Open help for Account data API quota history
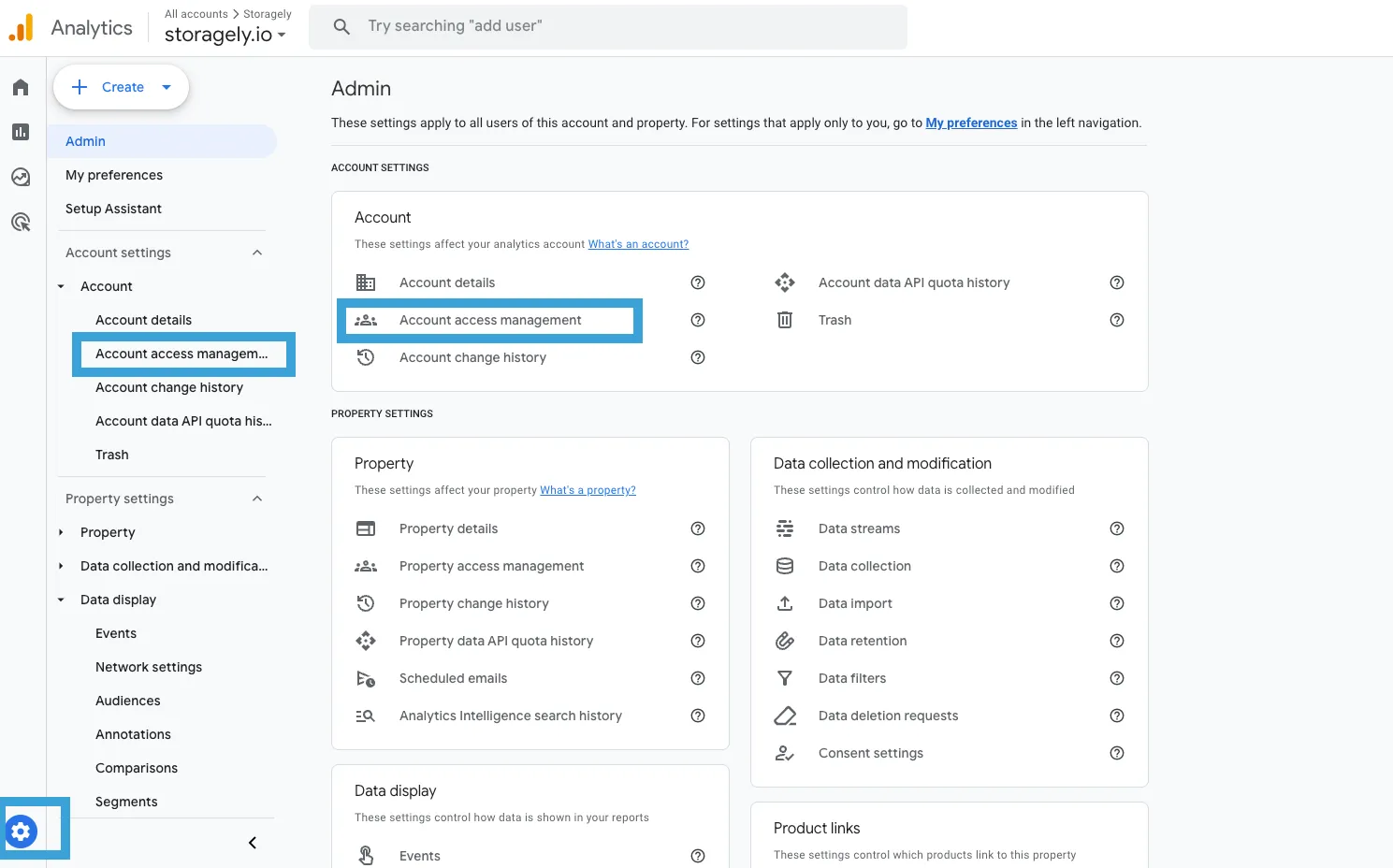Screen dimensions: 1393x868 (x=1117, y=282)
